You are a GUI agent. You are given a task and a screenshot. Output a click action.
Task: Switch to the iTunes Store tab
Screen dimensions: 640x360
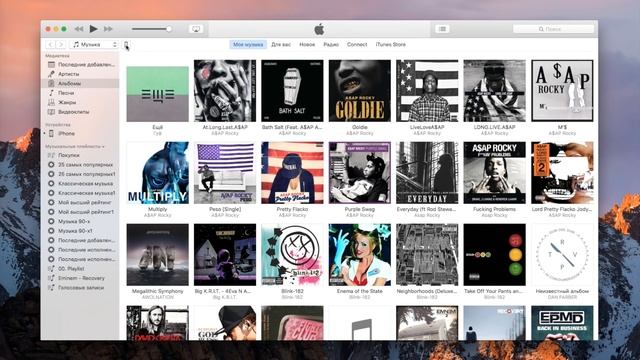391,44
